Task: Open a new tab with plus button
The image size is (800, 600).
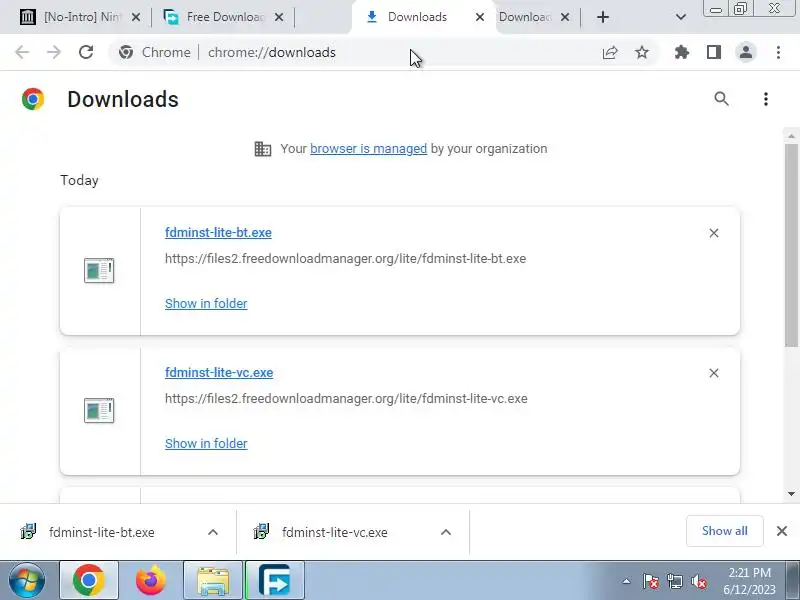Action: (603, 17)
